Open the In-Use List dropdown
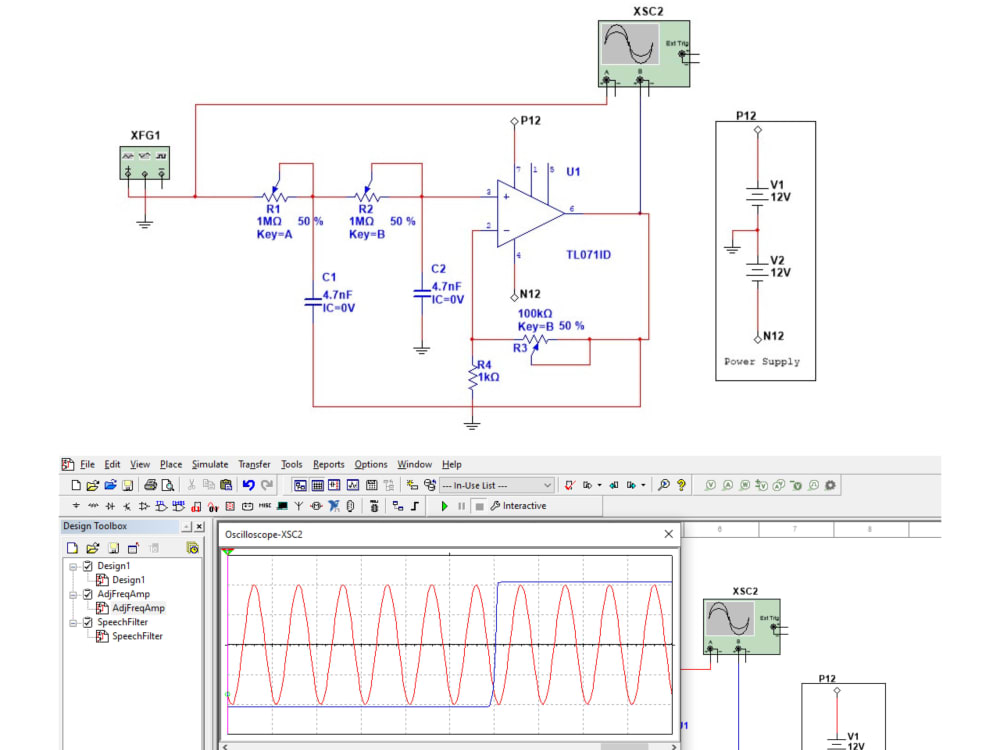This screenshot has height=750, width=1000. click(x=496, y=485)
